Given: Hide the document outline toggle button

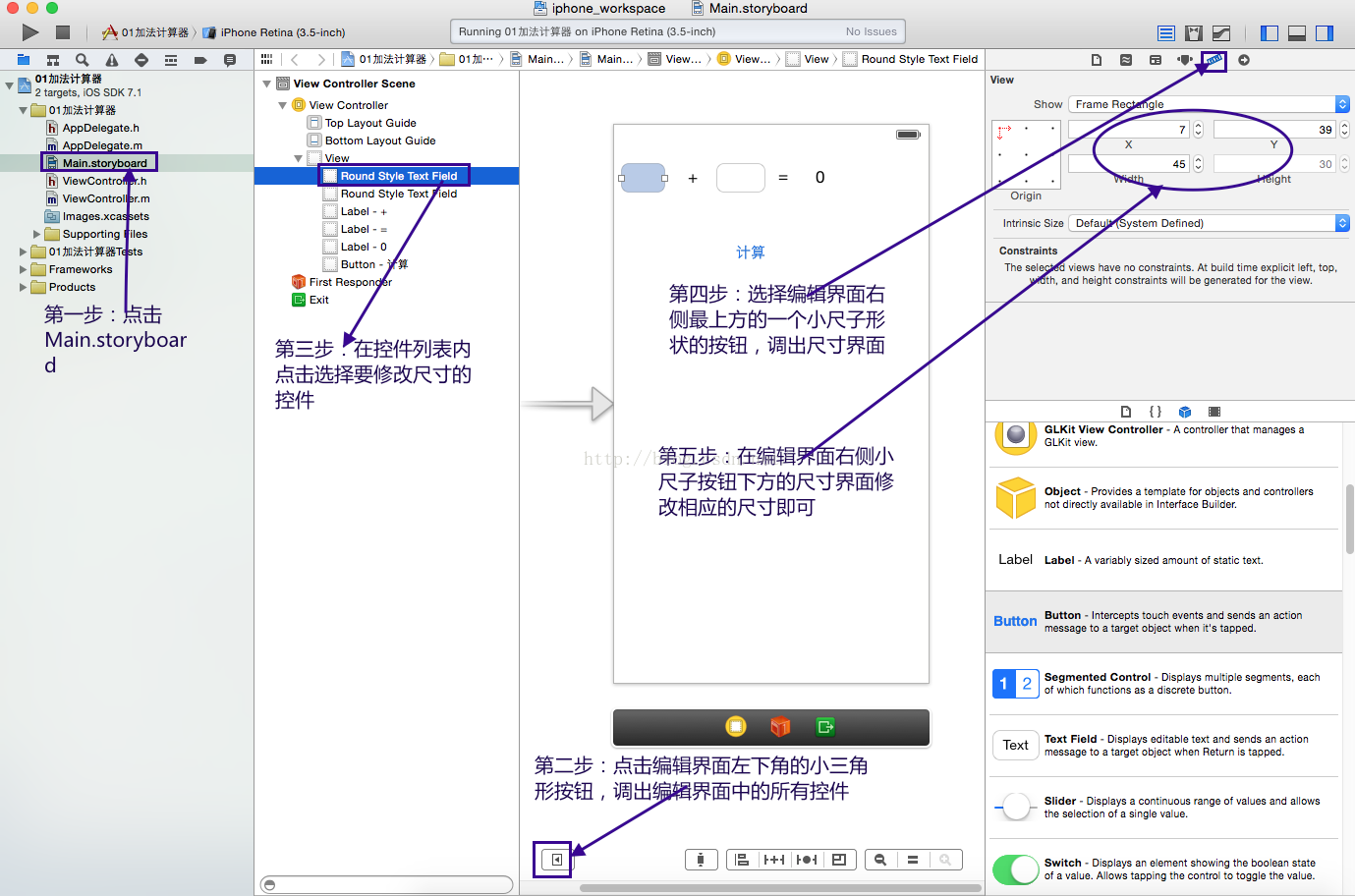Looking at the screenshot, I should 556,860.
